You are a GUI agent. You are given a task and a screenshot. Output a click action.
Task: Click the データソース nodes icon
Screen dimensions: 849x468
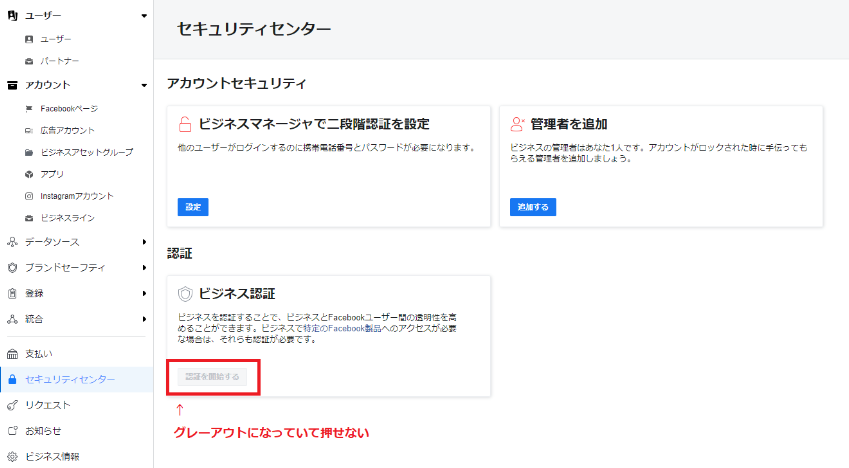(x=12, y=242)
